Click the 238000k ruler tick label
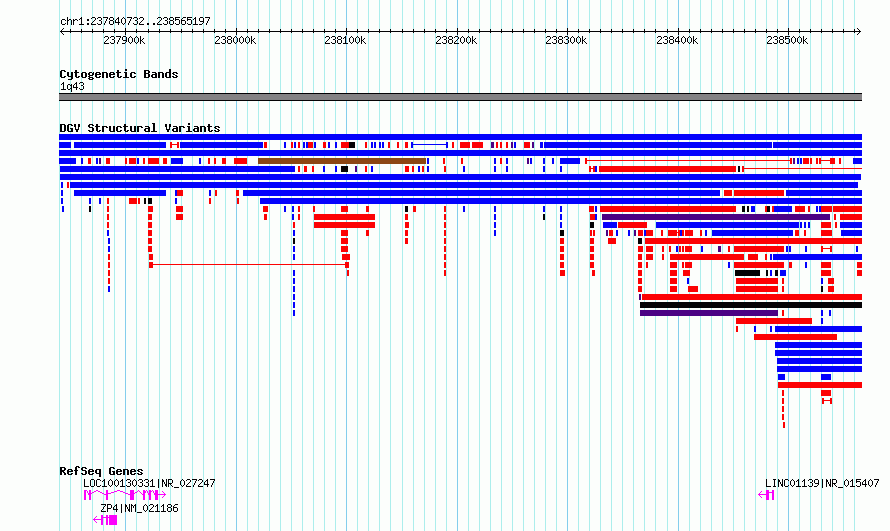 (x=235, y=41)
